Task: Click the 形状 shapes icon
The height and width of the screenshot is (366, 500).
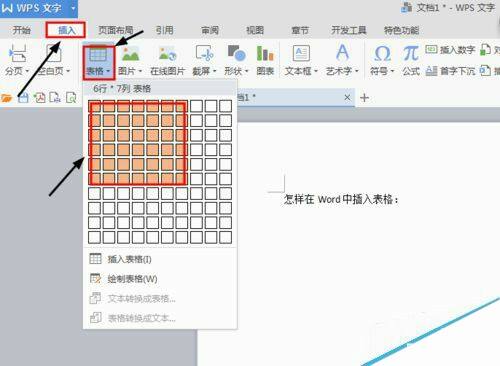Action: pyautogui.click(x=236, y=54)
